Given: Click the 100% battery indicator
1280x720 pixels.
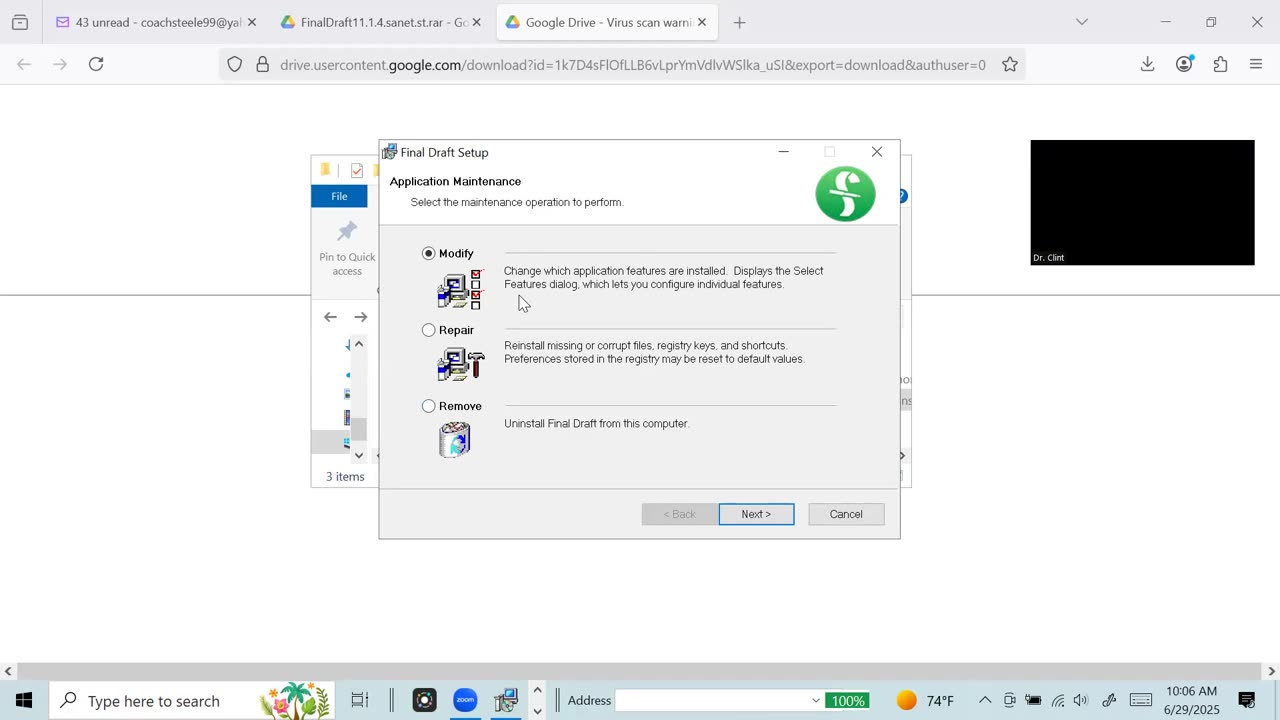Looking at the screenshot, I should pyautogui.click(x=847, y=700).
